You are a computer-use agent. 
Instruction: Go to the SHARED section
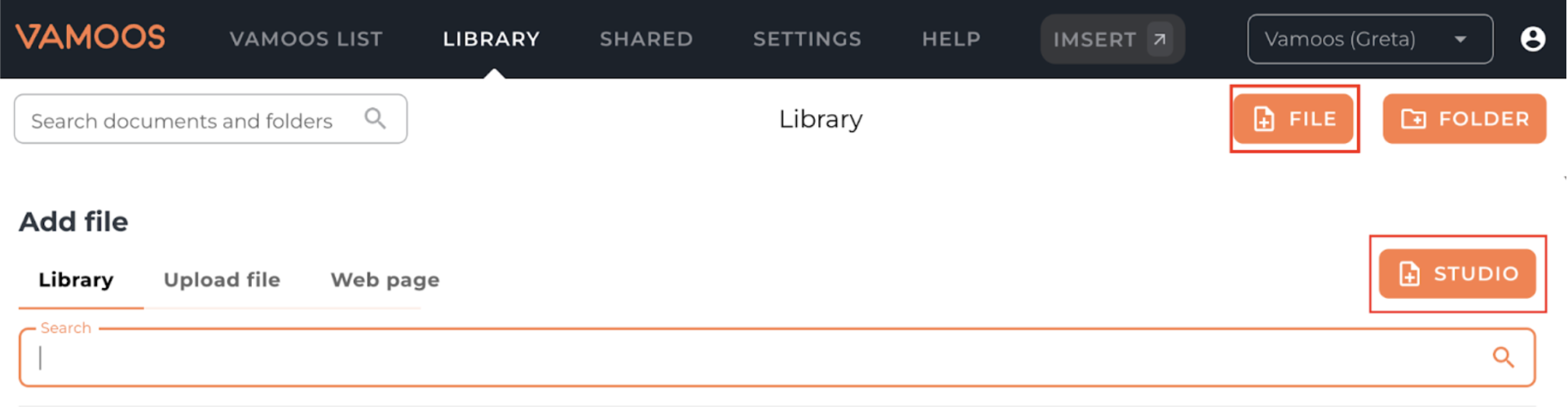(646, 39)
